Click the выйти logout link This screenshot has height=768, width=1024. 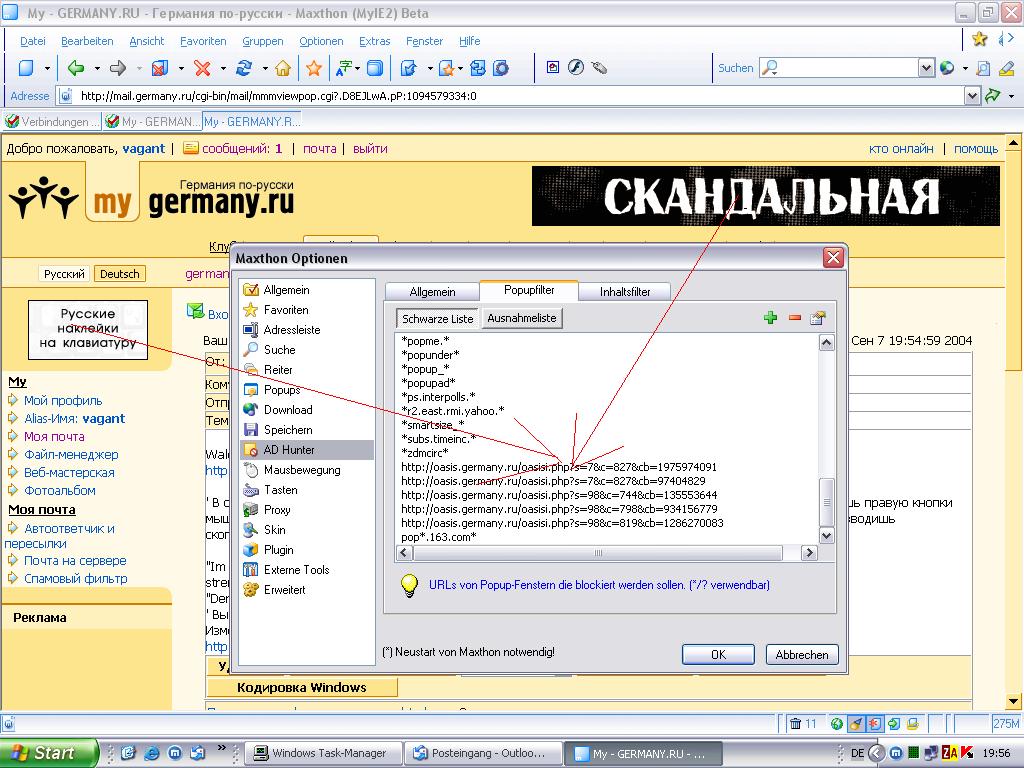point(370,149)
